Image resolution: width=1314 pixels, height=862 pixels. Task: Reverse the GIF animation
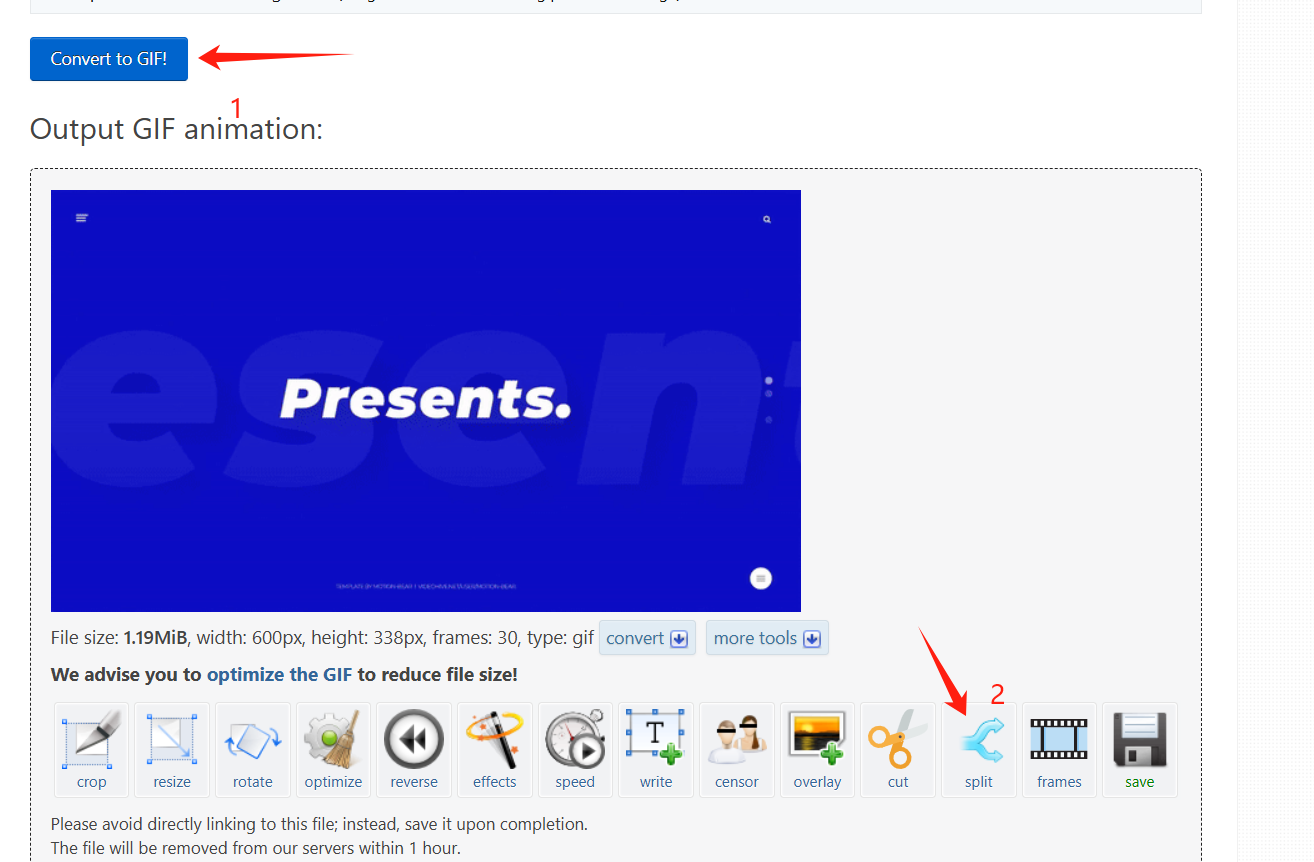(x=414, y=749)
